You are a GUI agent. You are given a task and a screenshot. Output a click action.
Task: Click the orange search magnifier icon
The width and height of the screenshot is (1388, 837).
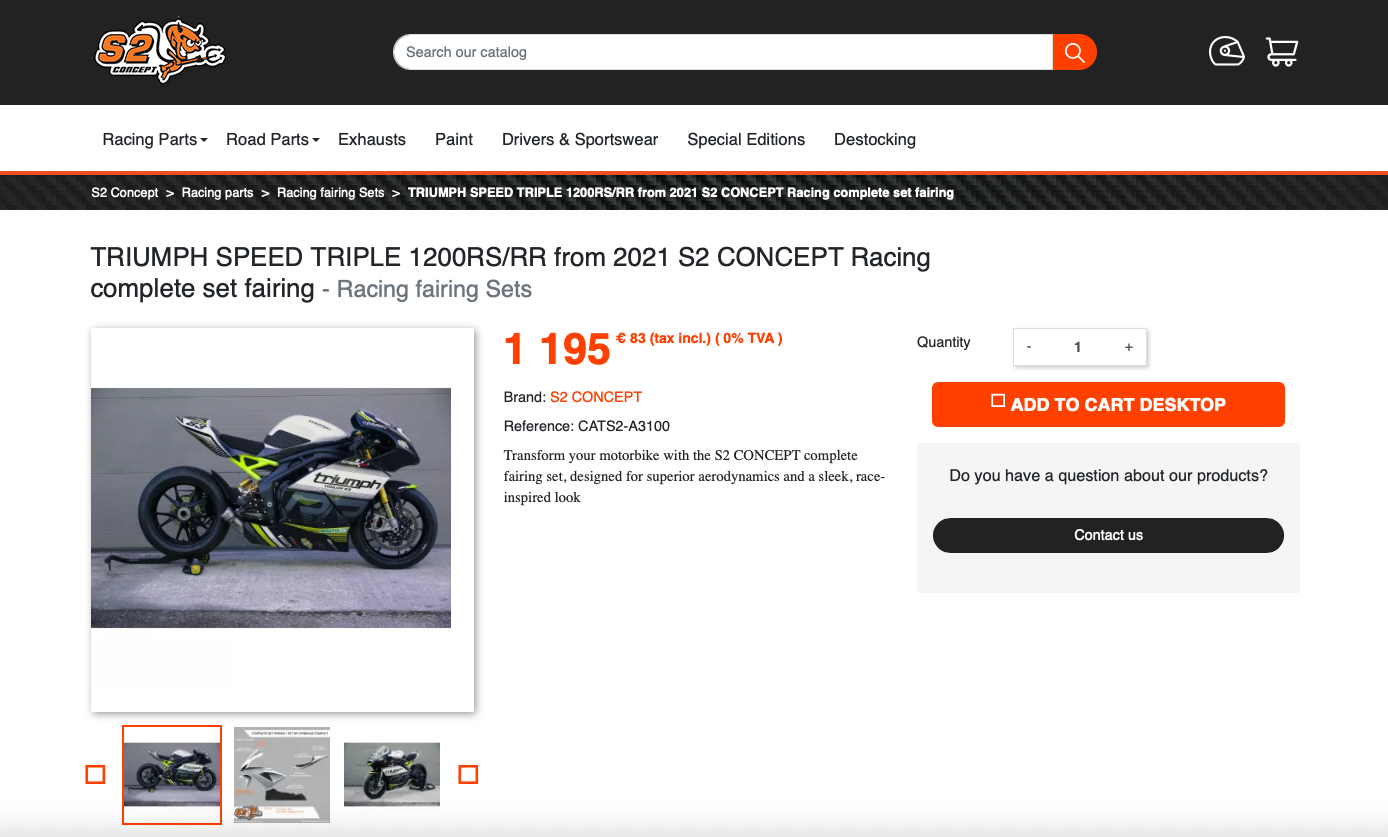point(1075,52)
